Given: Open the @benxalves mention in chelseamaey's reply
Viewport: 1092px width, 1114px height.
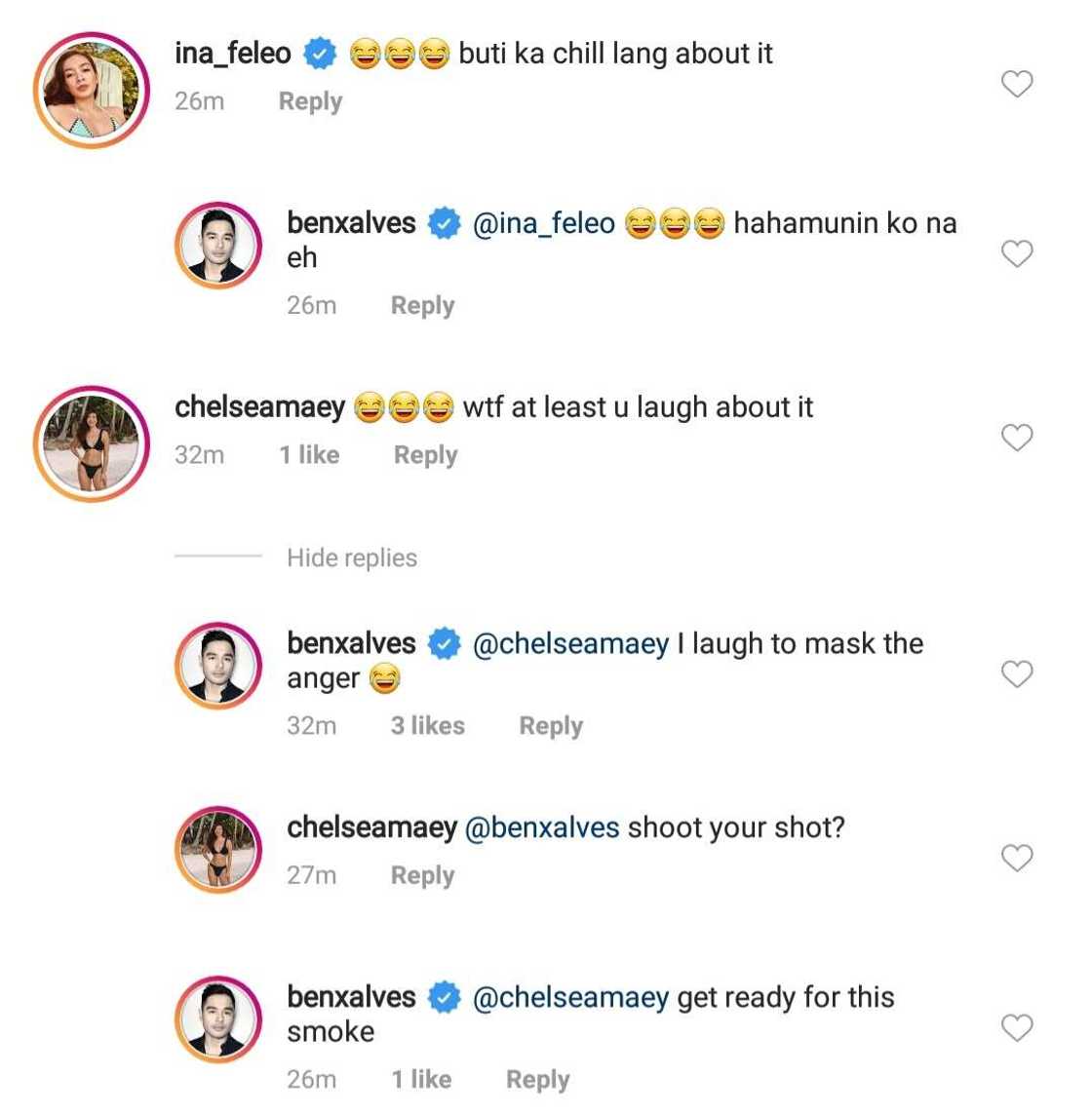Looking at the screenshot, I should click(542, 827).
